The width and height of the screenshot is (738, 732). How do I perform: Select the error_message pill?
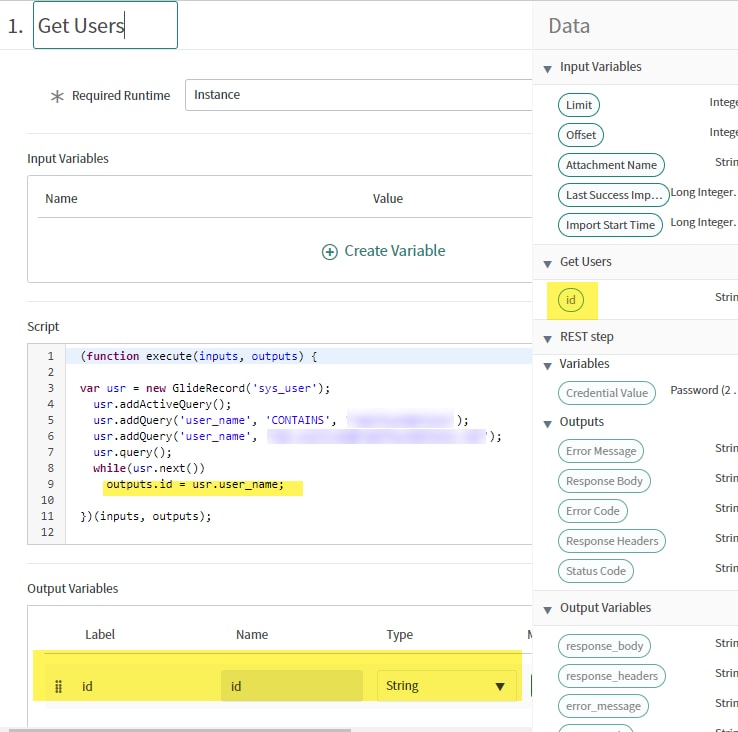[603, 706]
